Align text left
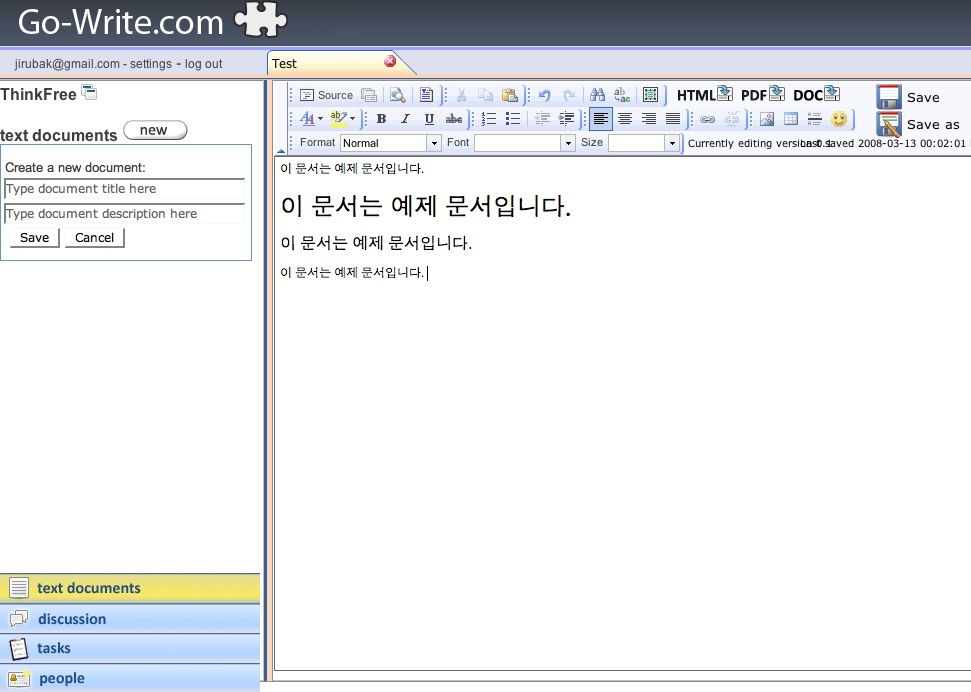The height and width of the screenshot is (692, 971). point(601,119)
